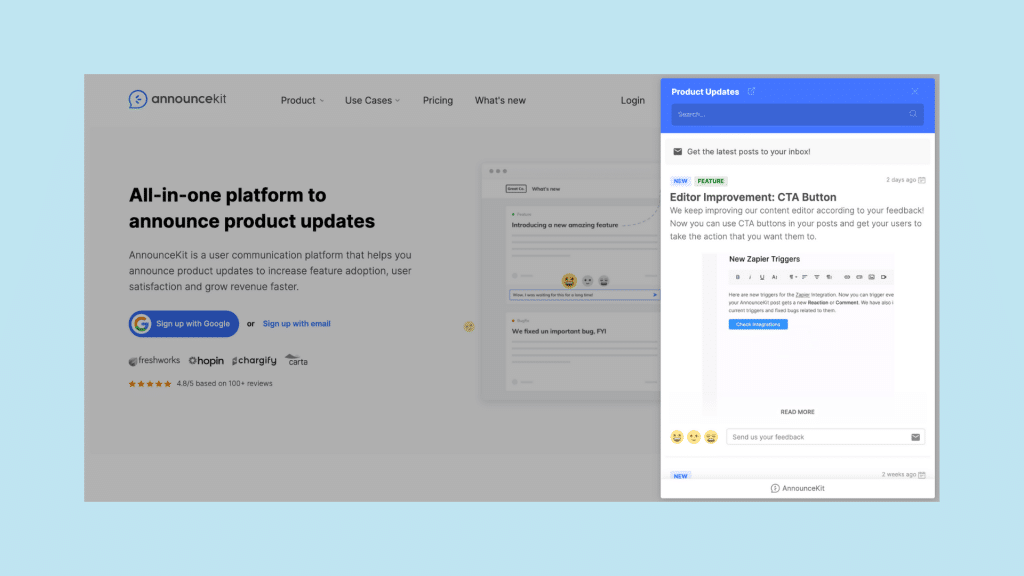Screen dimensions: 1024x576
Task: Click the Bold icon in preview editor
Action: coord(738,277)
